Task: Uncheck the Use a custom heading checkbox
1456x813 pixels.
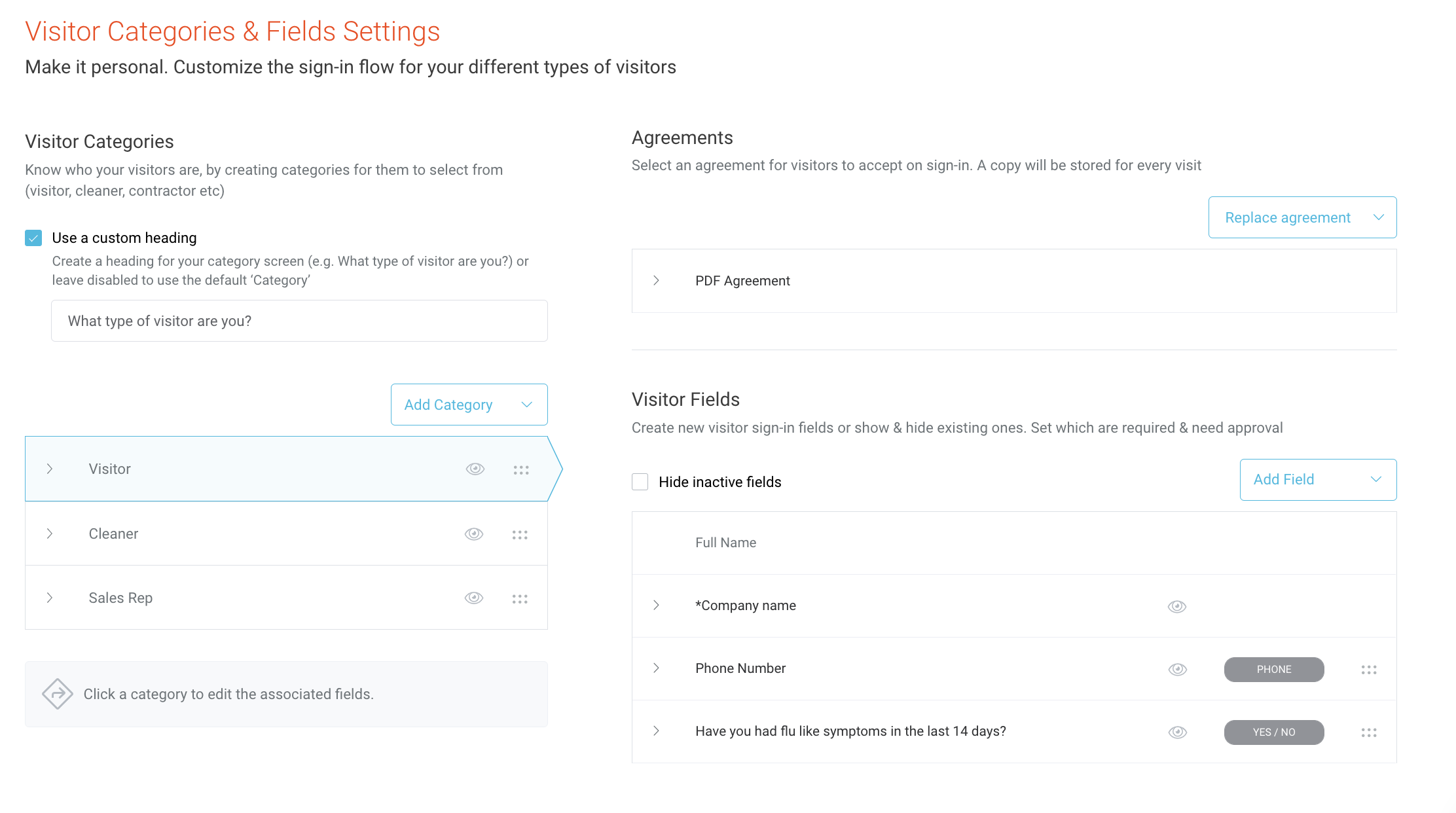Action: point(33,238)
